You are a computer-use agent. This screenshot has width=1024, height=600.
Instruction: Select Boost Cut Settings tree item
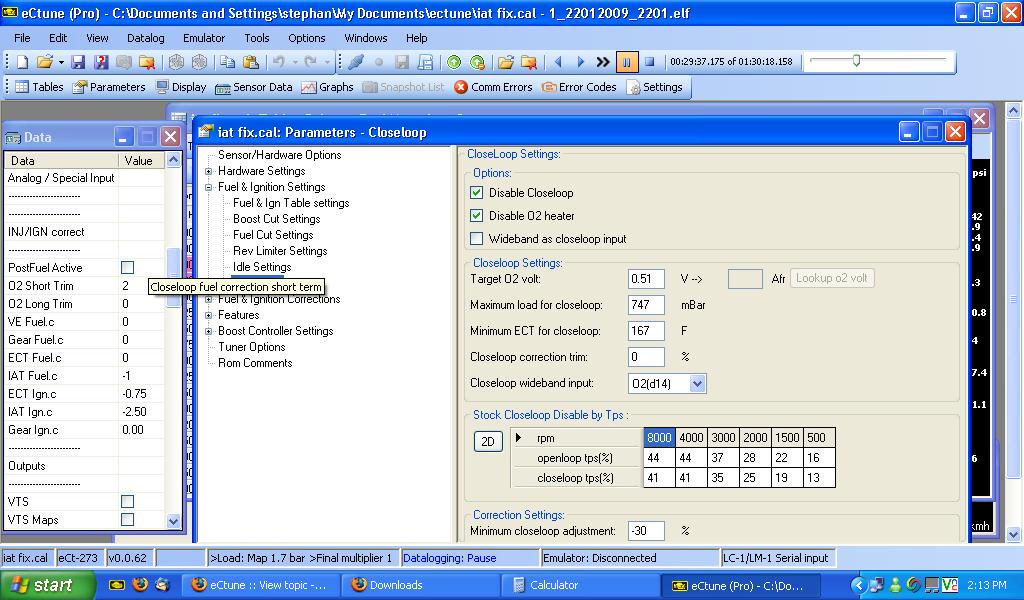tap(276, 219)
